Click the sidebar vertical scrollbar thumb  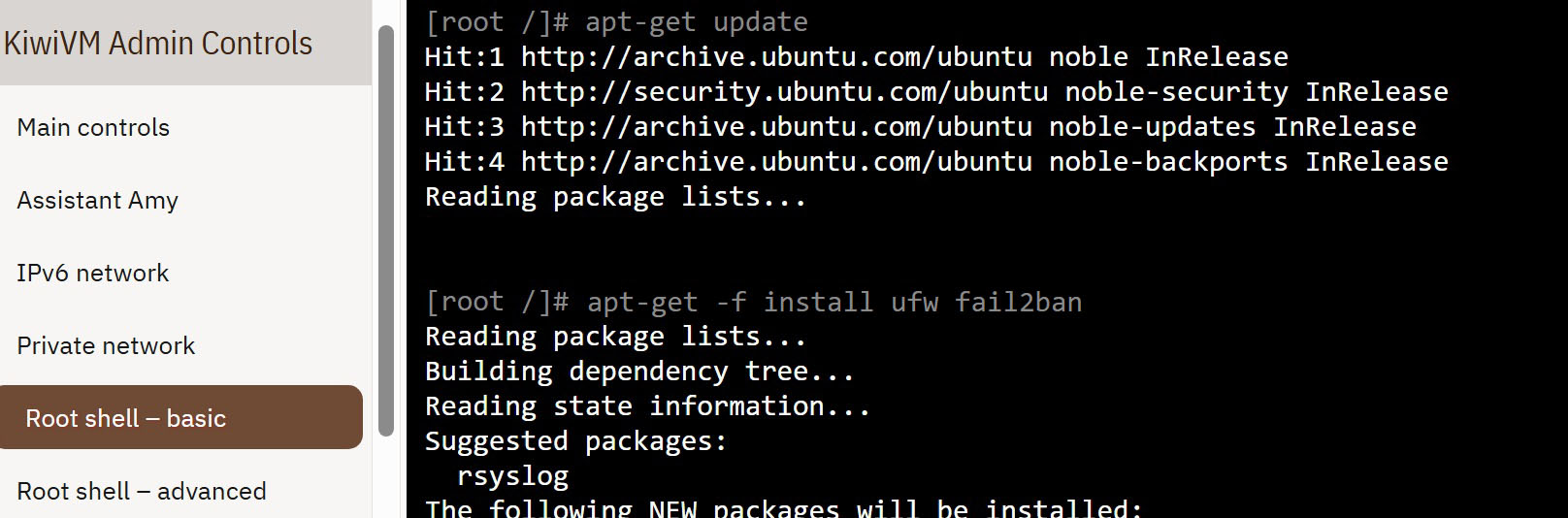[386, 231]
